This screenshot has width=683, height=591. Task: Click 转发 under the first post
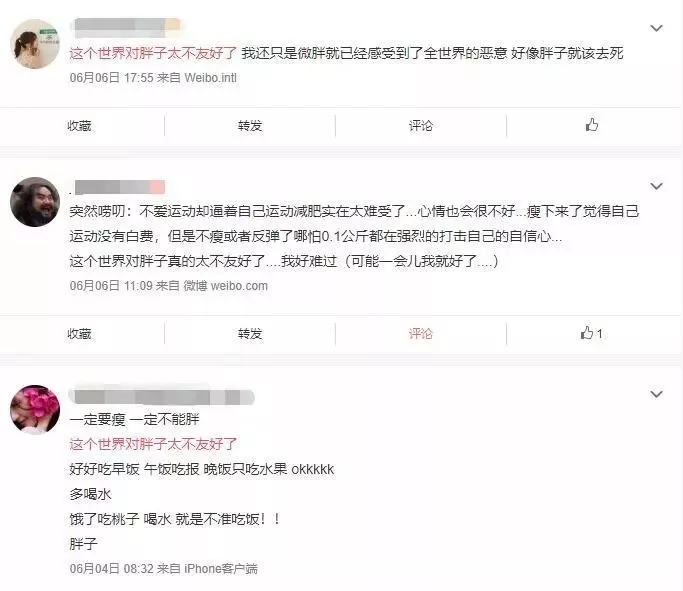(250, 126)
